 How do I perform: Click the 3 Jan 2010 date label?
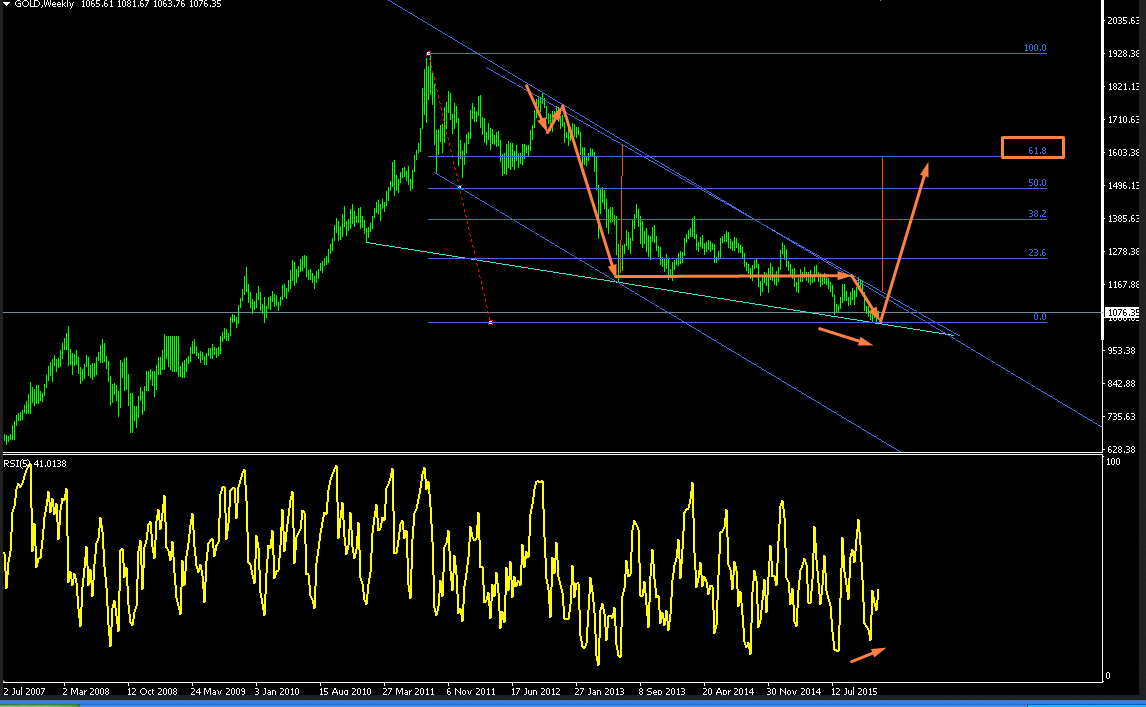[277, 691]
